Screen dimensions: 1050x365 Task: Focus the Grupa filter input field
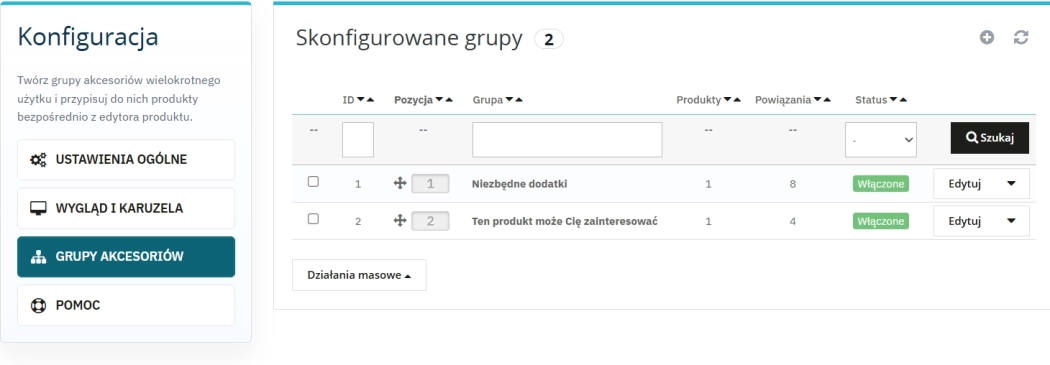tap(567, 139)
